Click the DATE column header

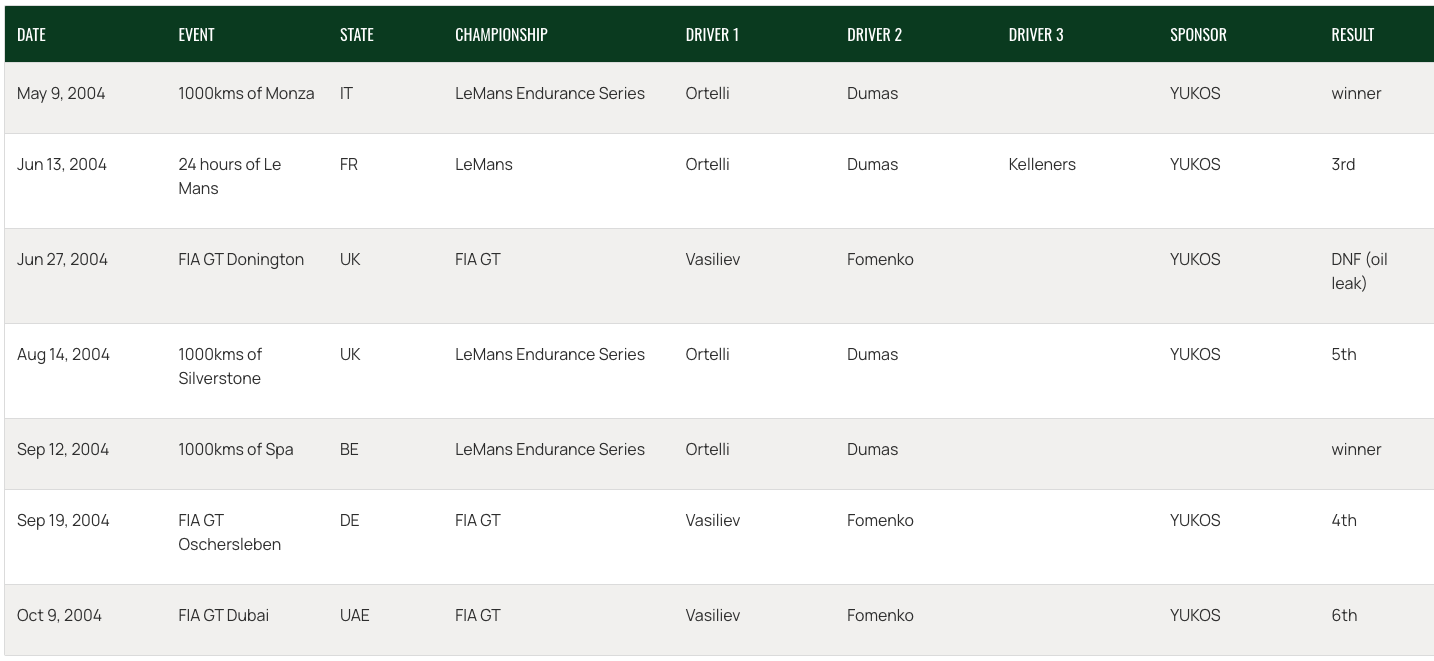point(31,34)
